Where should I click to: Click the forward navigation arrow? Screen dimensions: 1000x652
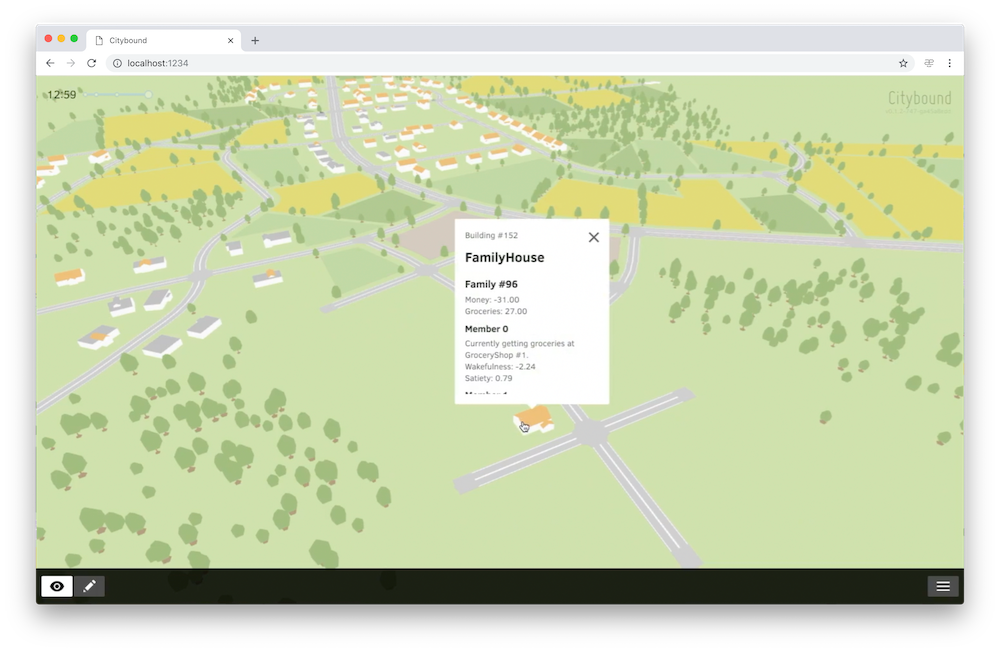pyautogui.click(x=71, y=63)
